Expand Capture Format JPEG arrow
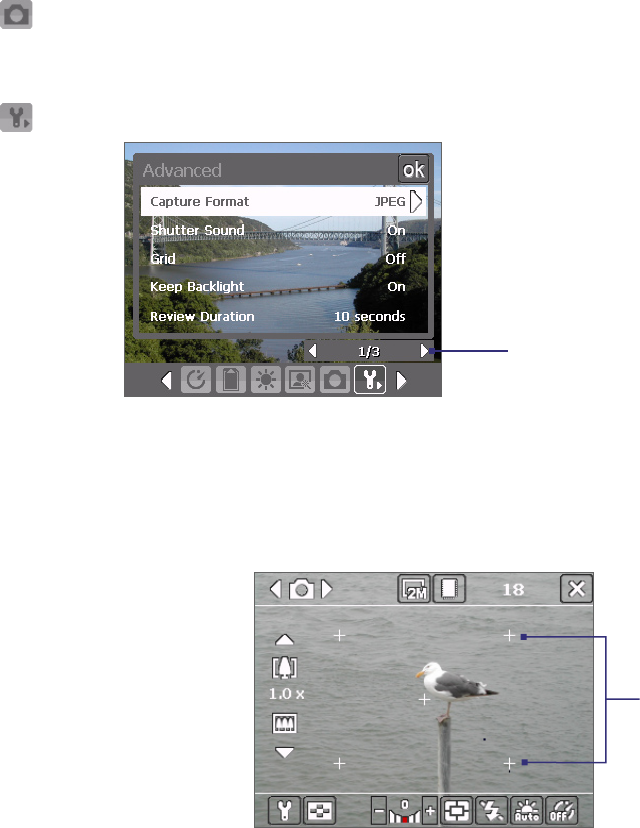The height and width of the screenshot is (828, 640). pos(417,201)
